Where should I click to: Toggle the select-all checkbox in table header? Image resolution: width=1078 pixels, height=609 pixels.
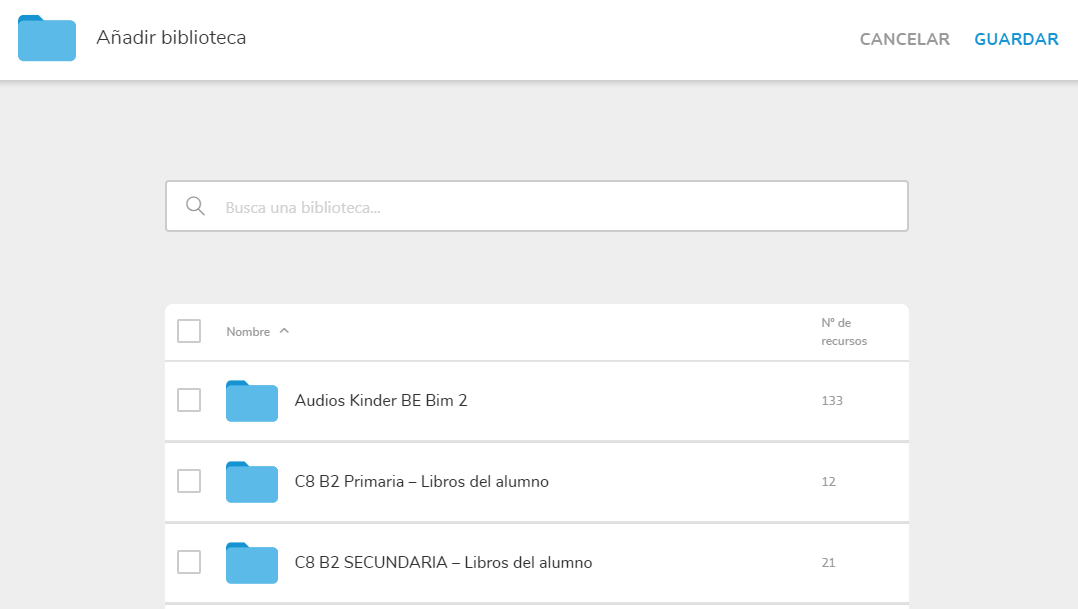[189, 331]
